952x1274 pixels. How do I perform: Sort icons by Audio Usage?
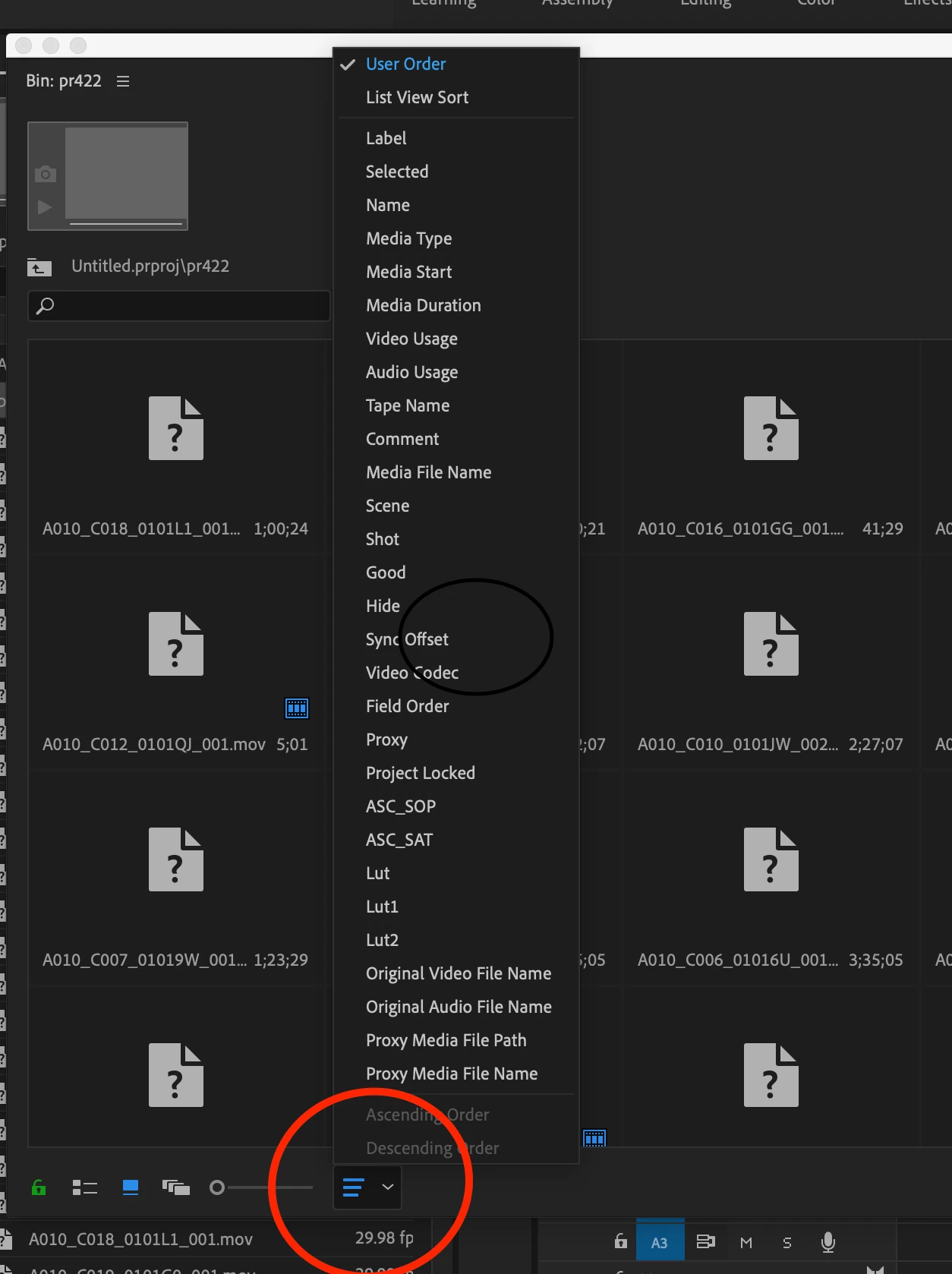[456, 373]
